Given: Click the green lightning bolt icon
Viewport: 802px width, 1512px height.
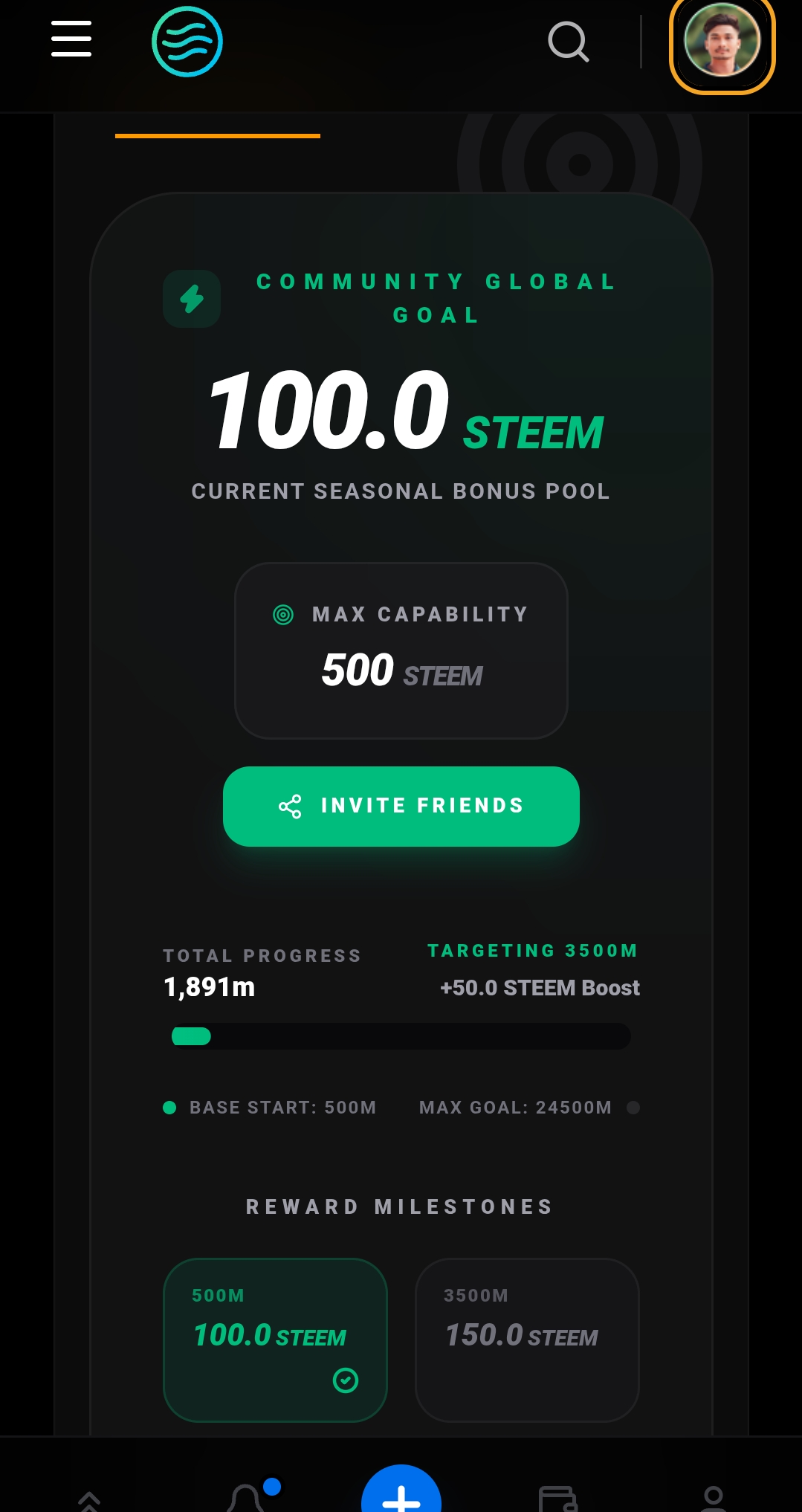Looking at the screenshot, I should point(192,299).
